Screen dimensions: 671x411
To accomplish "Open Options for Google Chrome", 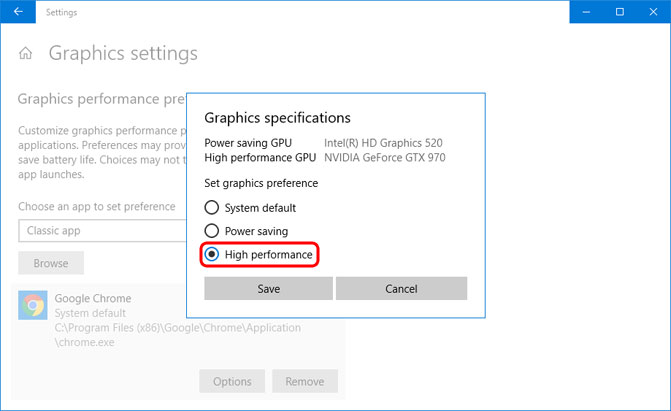I will click(232, 381).
